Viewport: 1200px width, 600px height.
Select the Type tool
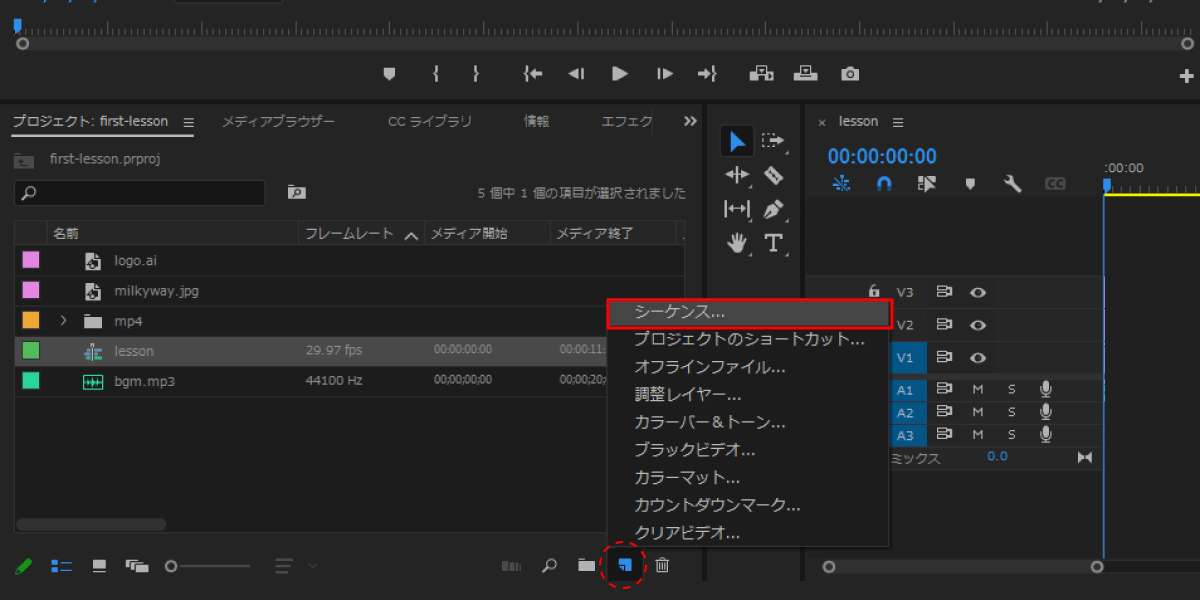773,242
